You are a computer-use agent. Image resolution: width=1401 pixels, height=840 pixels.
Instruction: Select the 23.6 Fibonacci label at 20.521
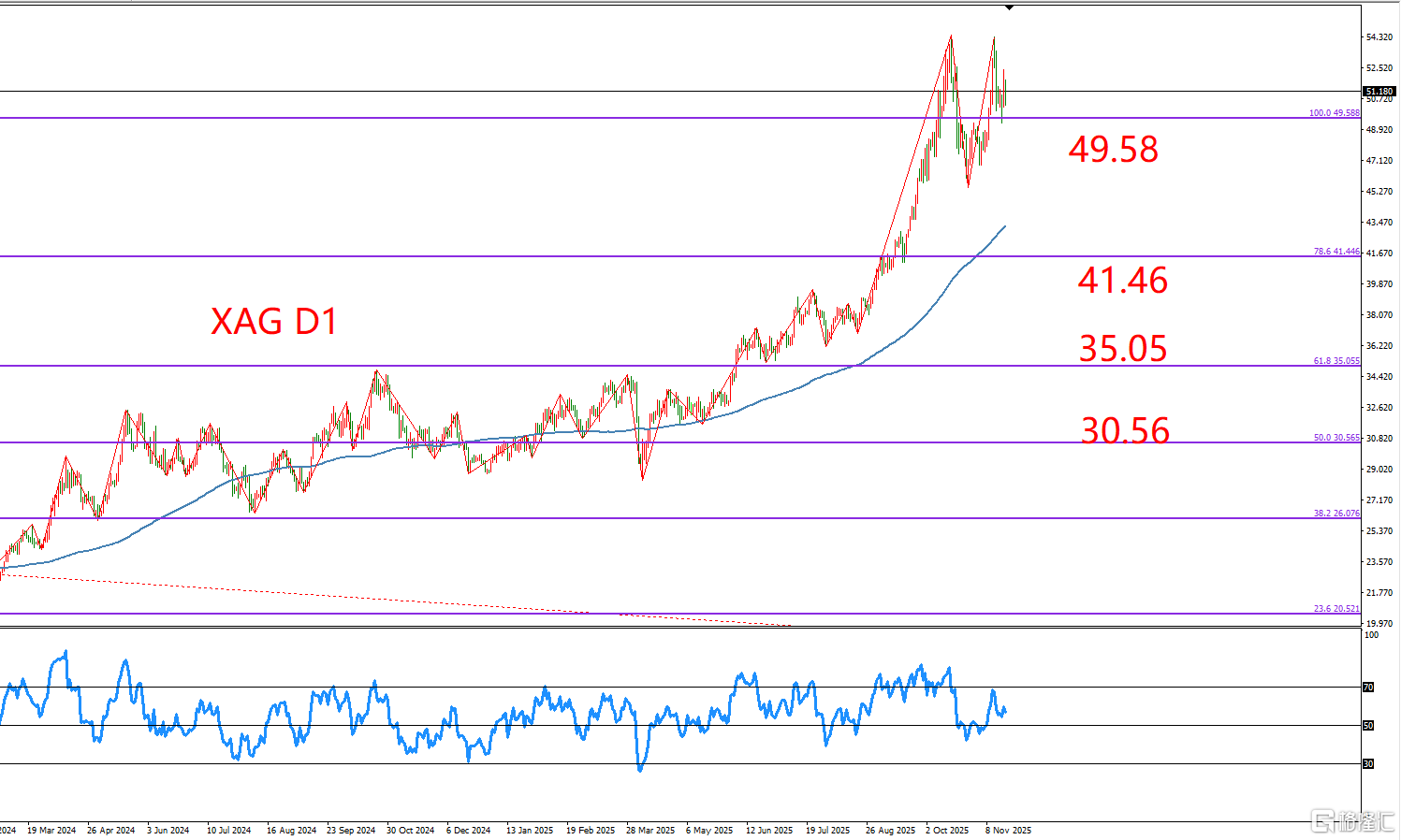(x=1336, y=609)
